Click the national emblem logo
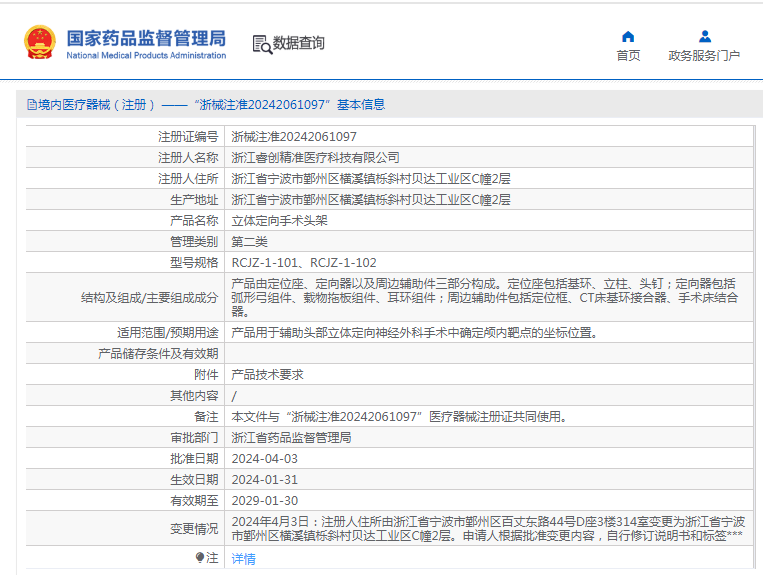The width and height of the screenshot is (763, 575). pyautogui.click(x=39, y=42)
